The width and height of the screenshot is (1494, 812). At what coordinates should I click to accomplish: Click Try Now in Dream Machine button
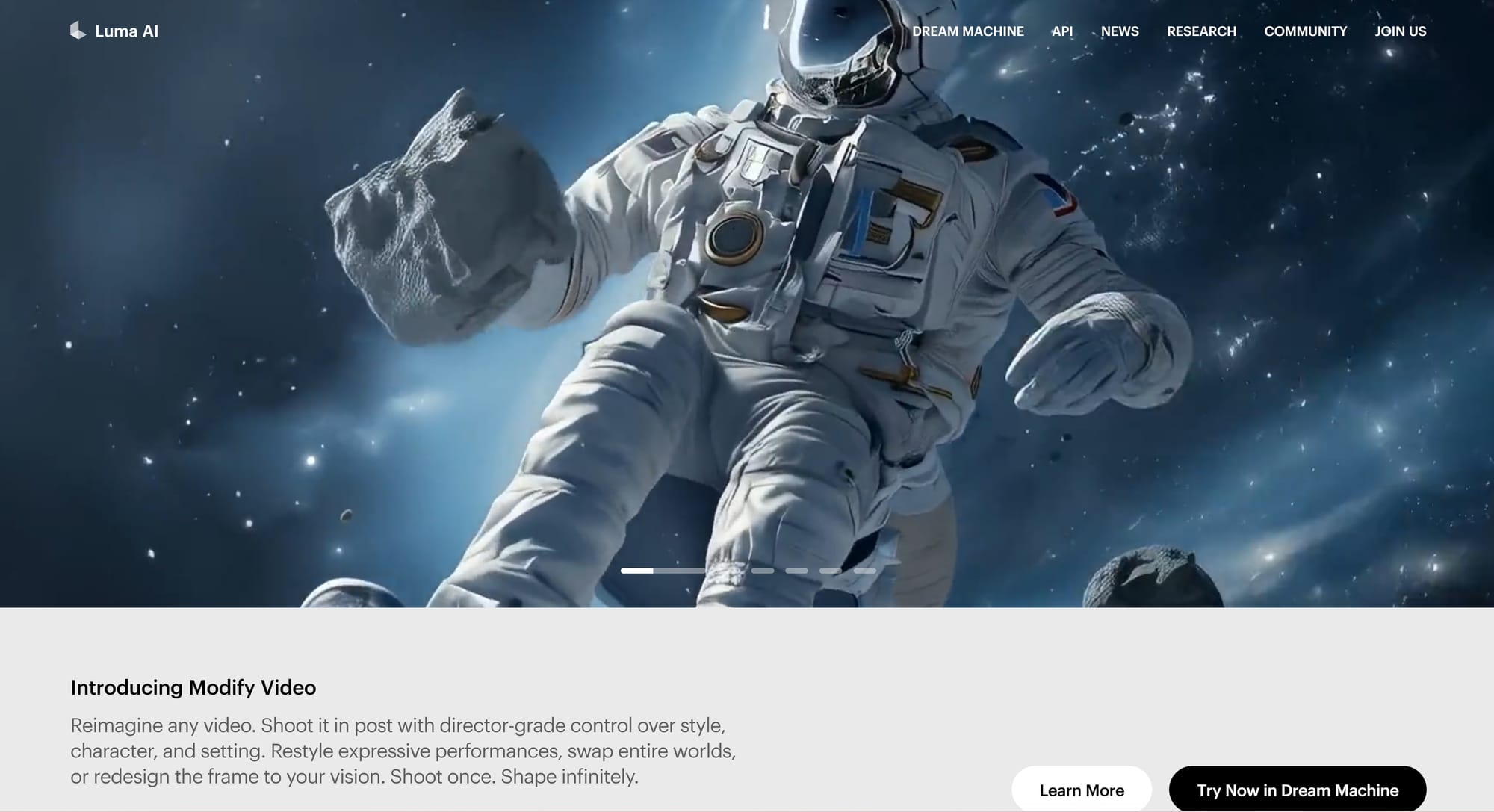click(1297, 790)
